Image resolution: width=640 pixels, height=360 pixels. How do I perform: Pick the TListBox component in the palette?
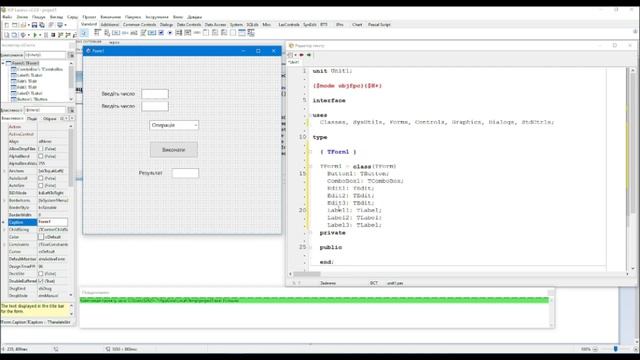(179, 33)
